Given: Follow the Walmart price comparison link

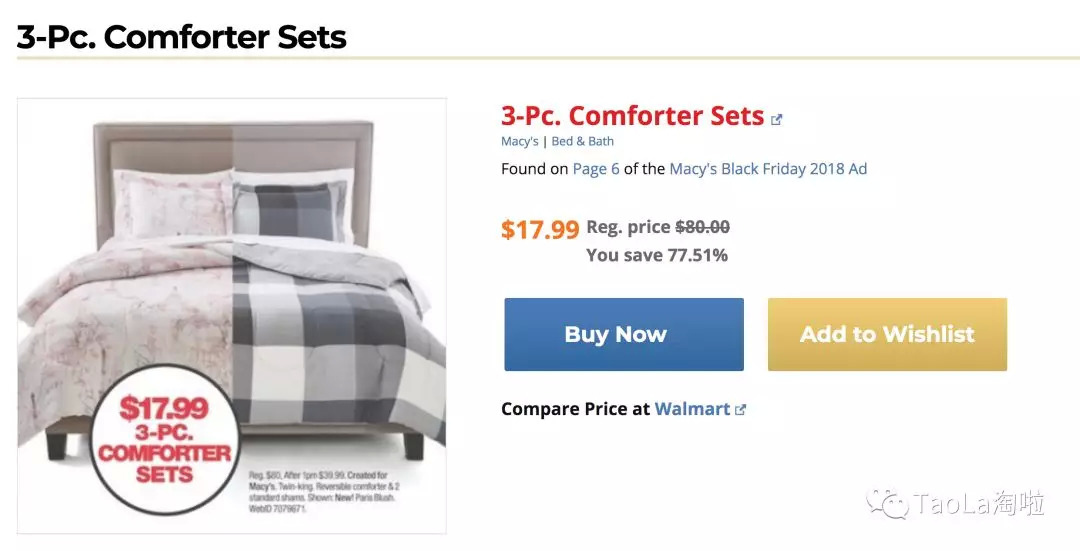Looking at the screenshot, I should pyautogui.click(x=692, y=409).
